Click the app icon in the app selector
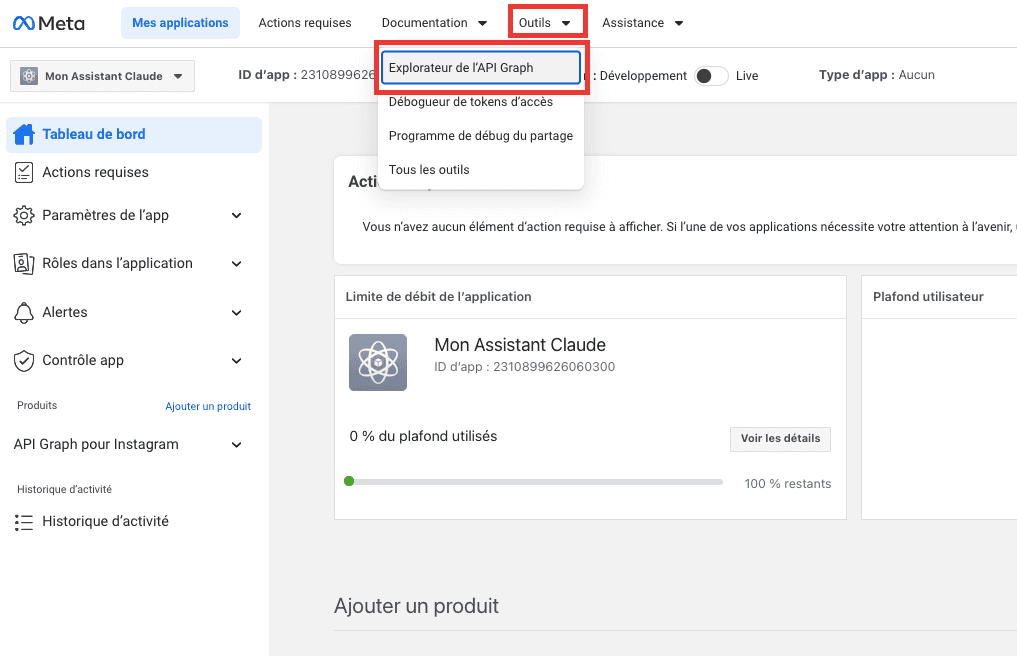Viewport: 1017px width, 656px height. (29, 76)
